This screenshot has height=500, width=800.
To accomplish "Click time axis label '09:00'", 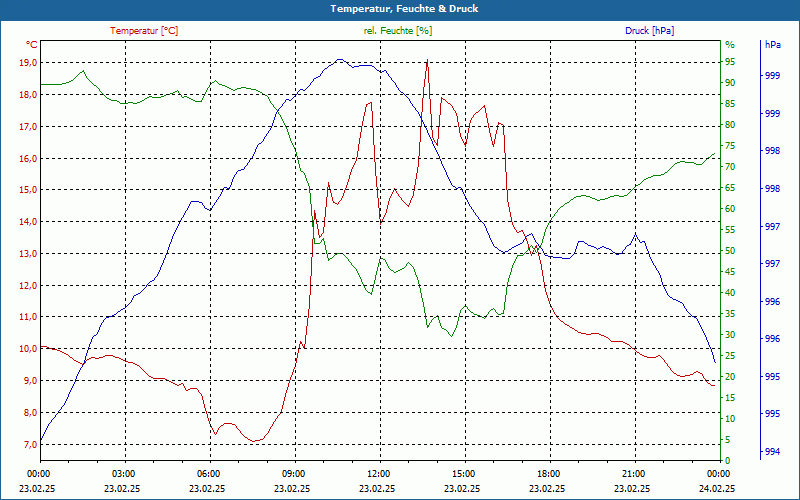I will coord(294,473).
